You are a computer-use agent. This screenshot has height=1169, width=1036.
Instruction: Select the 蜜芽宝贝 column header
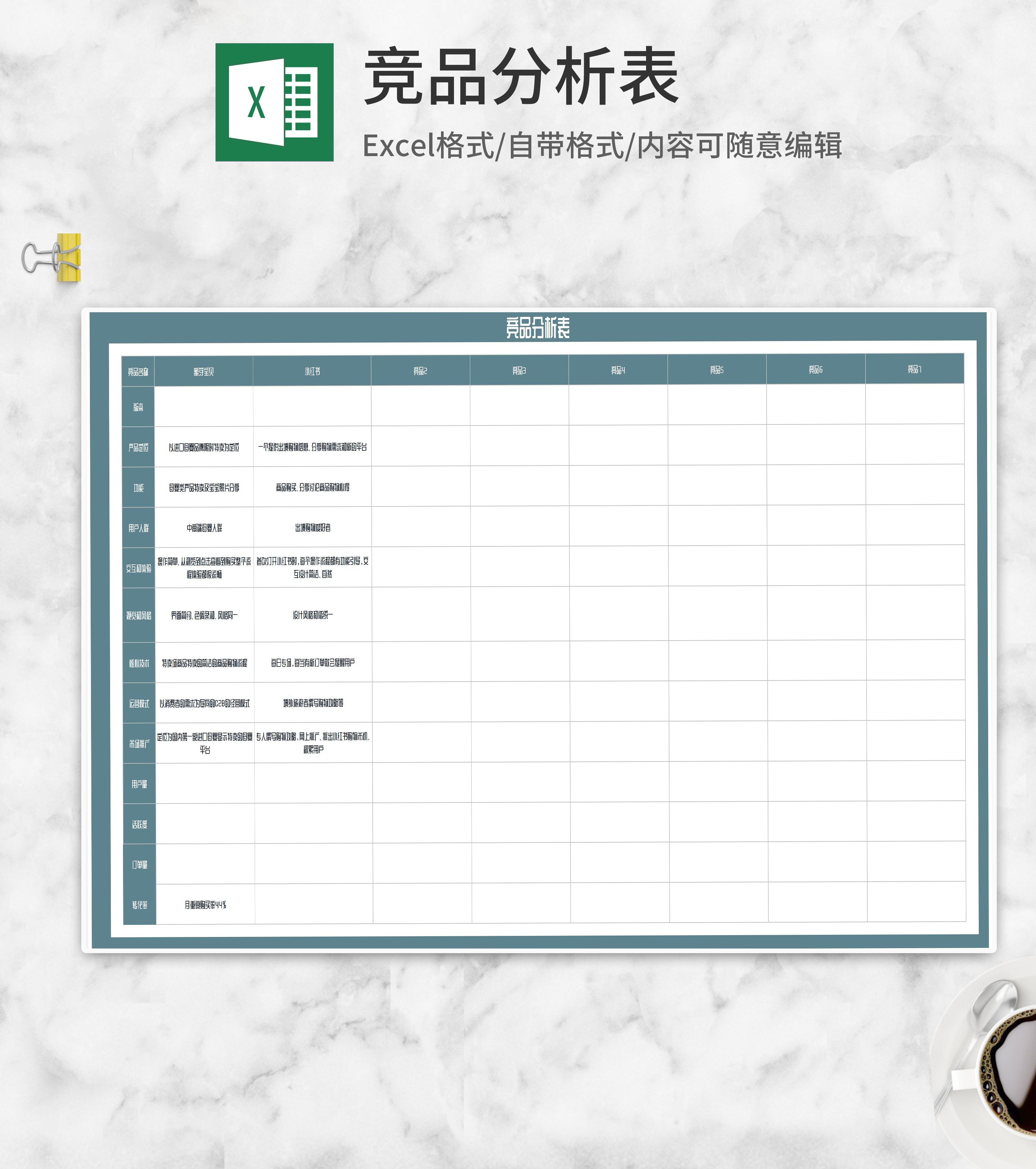pos(204,372)
